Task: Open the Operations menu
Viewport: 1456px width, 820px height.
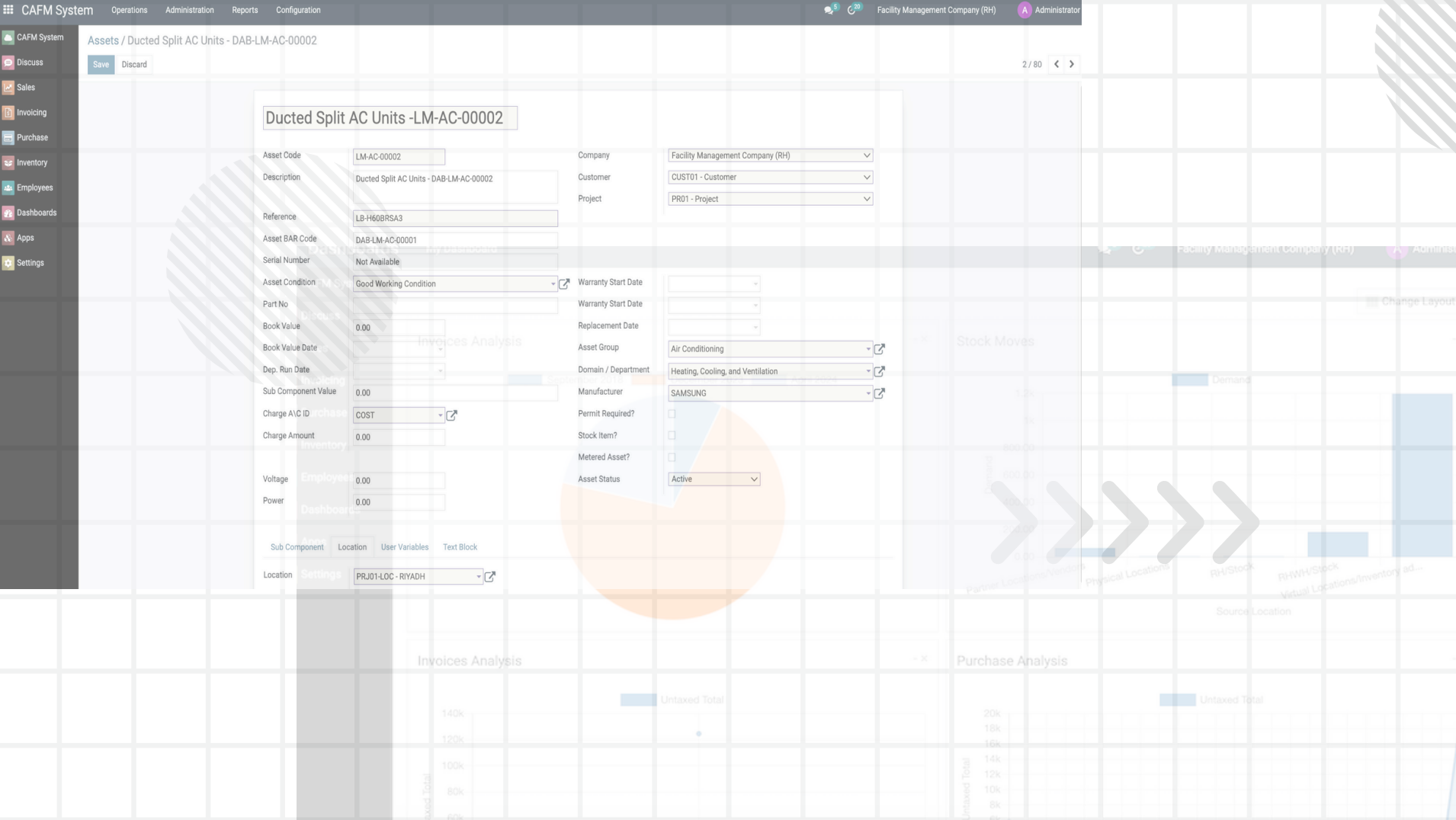Action: (x=129, y=10)
